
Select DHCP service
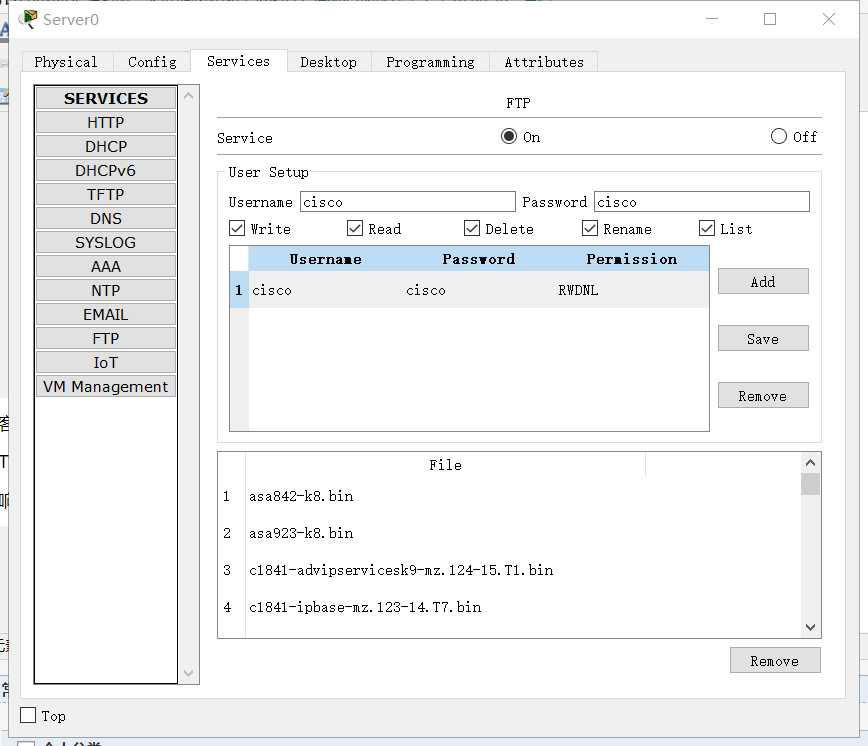pyautogui.click(x=106, y=147)
